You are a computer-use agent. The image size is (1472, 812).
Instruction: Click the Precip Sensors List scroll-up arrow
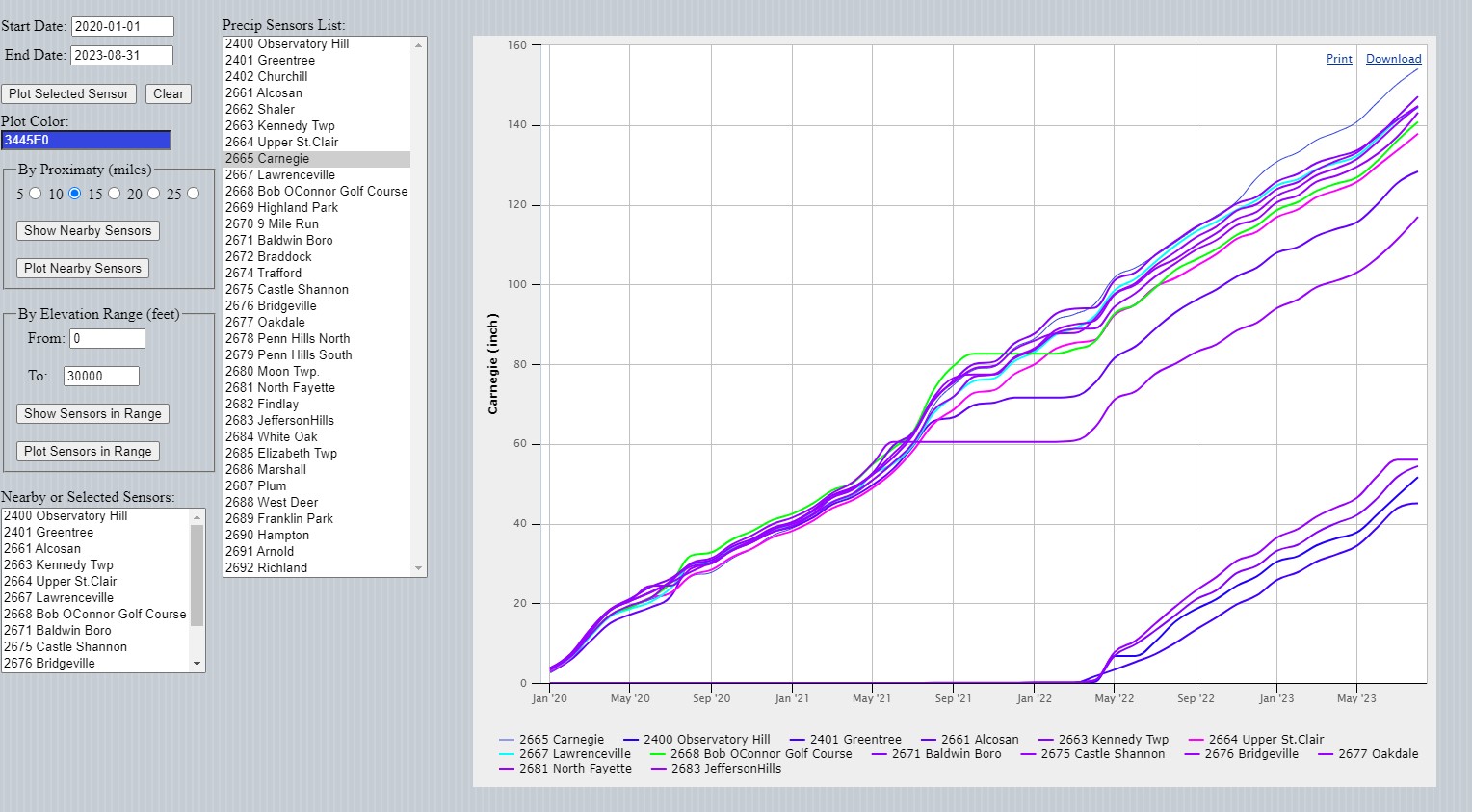pyautogui.click(x=418, y=45)
